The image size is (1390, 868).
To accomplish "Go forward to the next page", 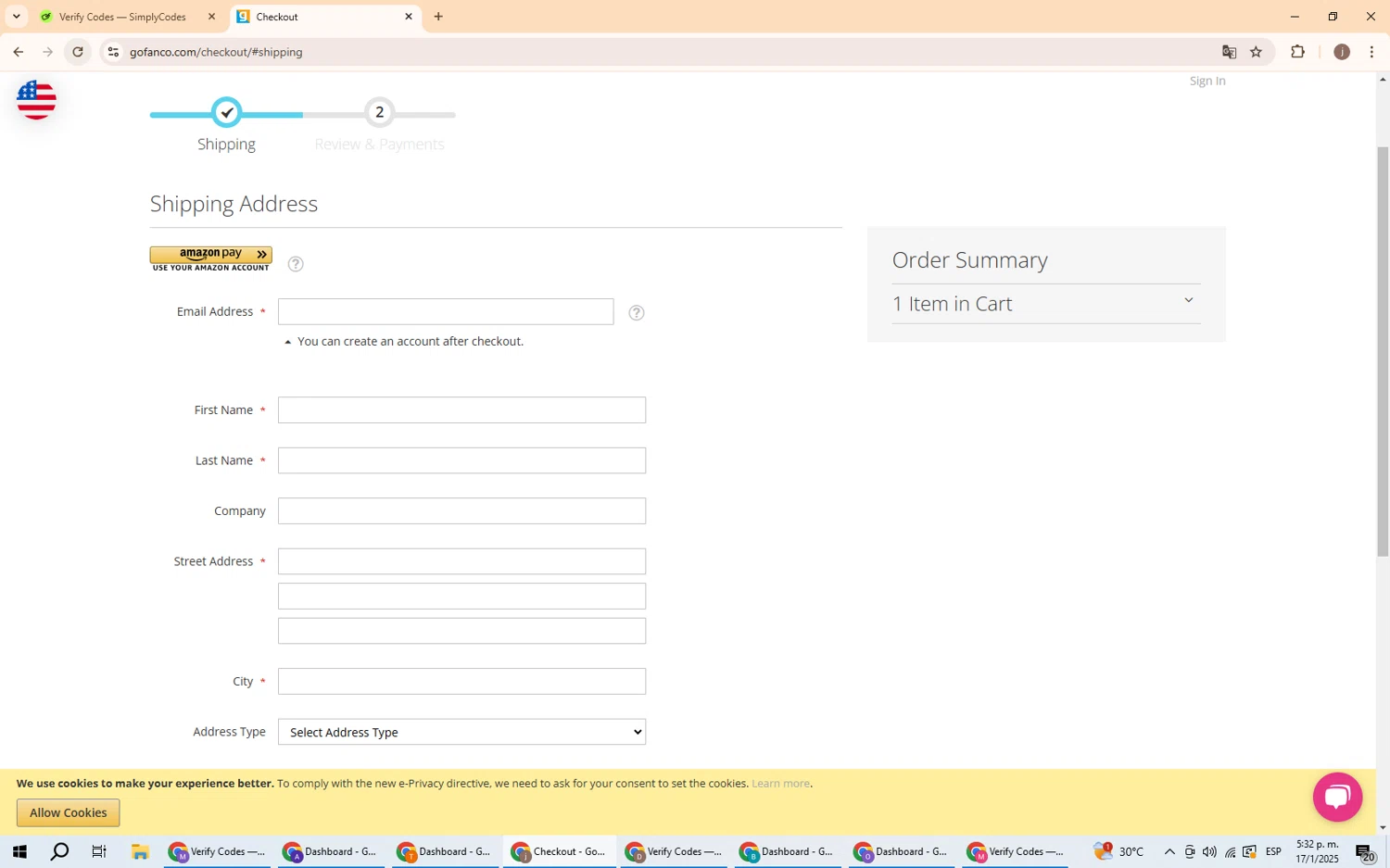I will coord(48,52).
